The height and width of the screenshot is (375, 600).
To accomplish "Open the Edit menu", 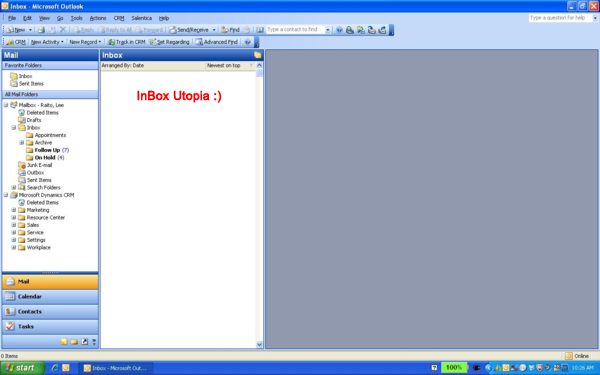I will pyautogui.click(x=28, y=18).
